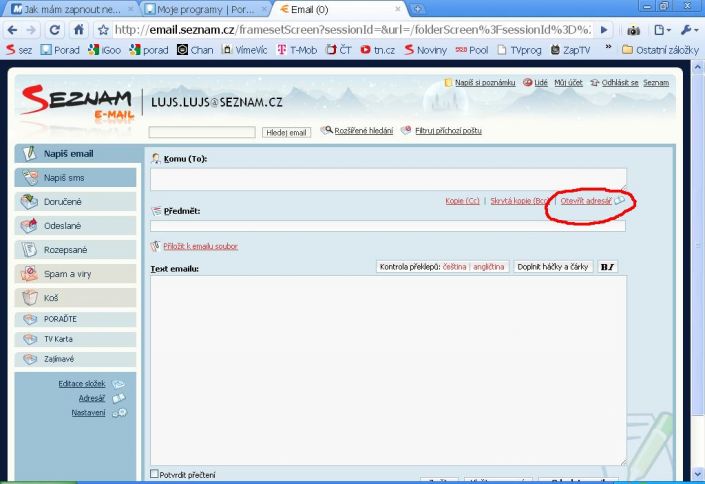
Task: Open the 'Můj účet' link
Action: pos(568,83)
